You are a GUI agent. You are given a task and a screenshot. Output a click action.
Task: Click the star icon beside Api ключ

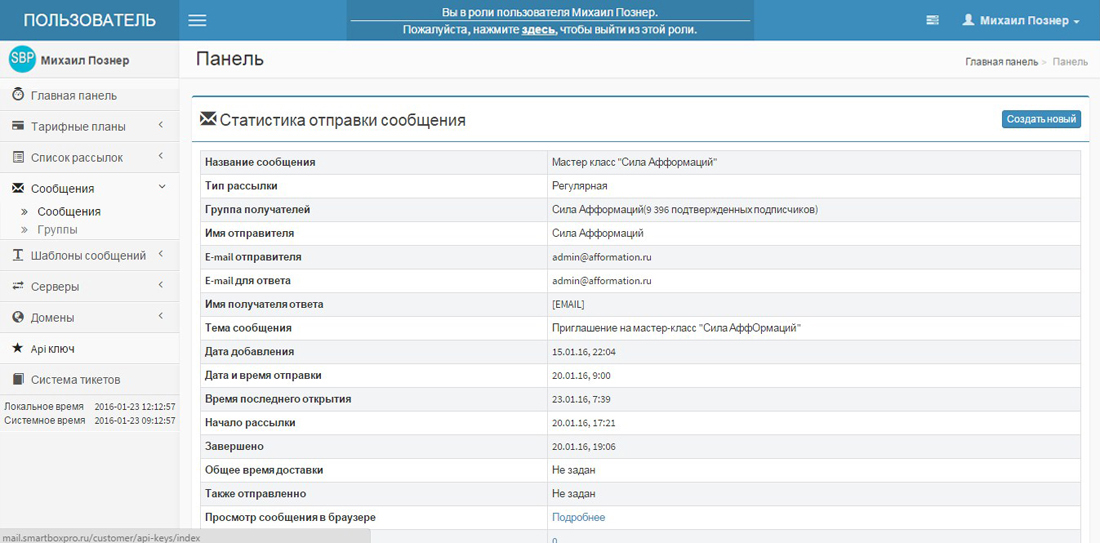(x=18, y=348)
